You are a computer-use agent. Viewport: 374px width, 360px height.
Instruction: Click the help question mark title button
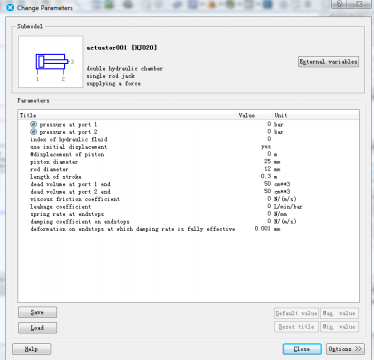coord(339,4)
